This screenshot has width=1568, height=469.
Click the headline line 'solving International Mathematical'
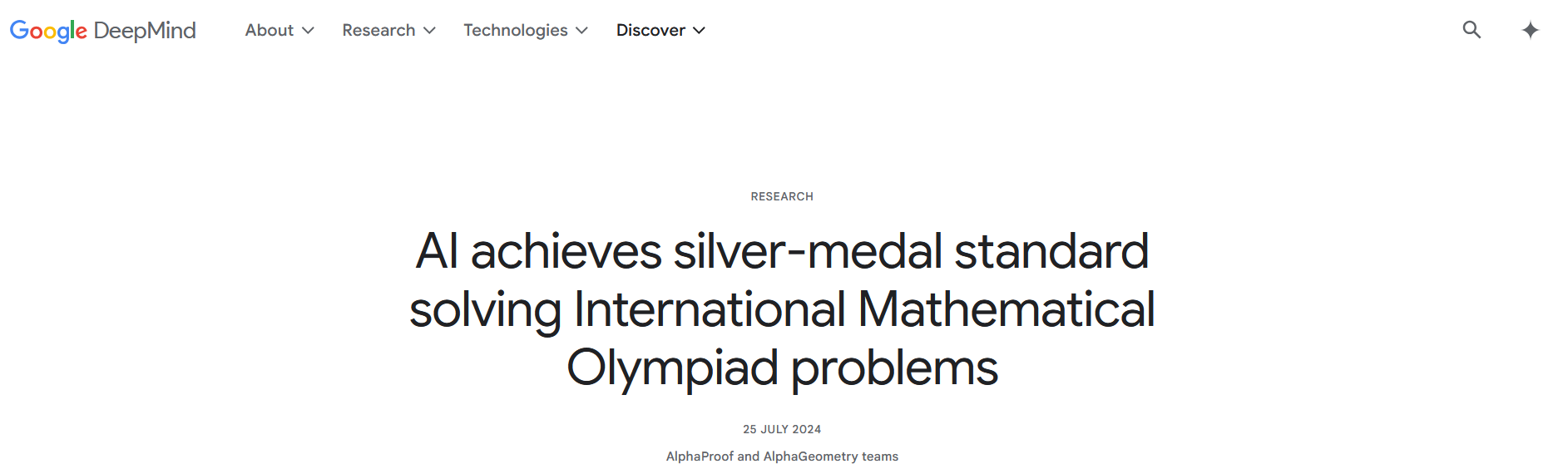(x=782, y=309)
